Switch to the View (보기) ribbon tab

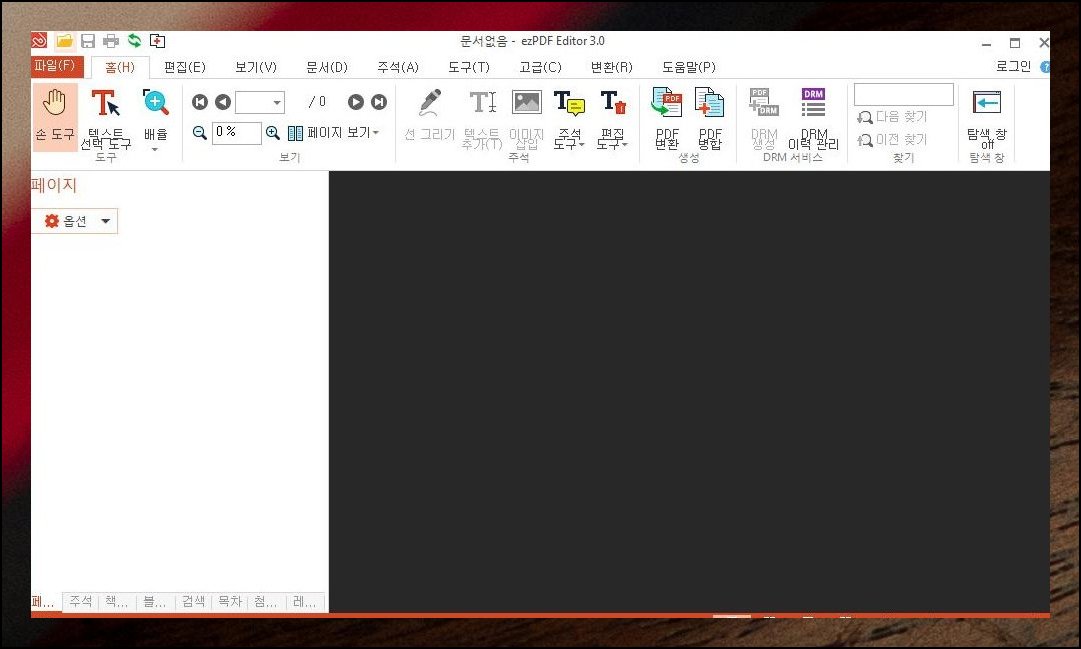coord(256,67)
